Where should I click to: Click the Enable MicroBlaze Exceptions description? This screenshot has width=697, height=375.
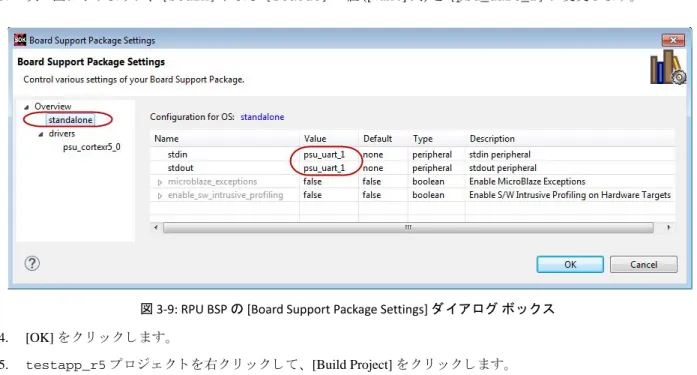[527, 182]
